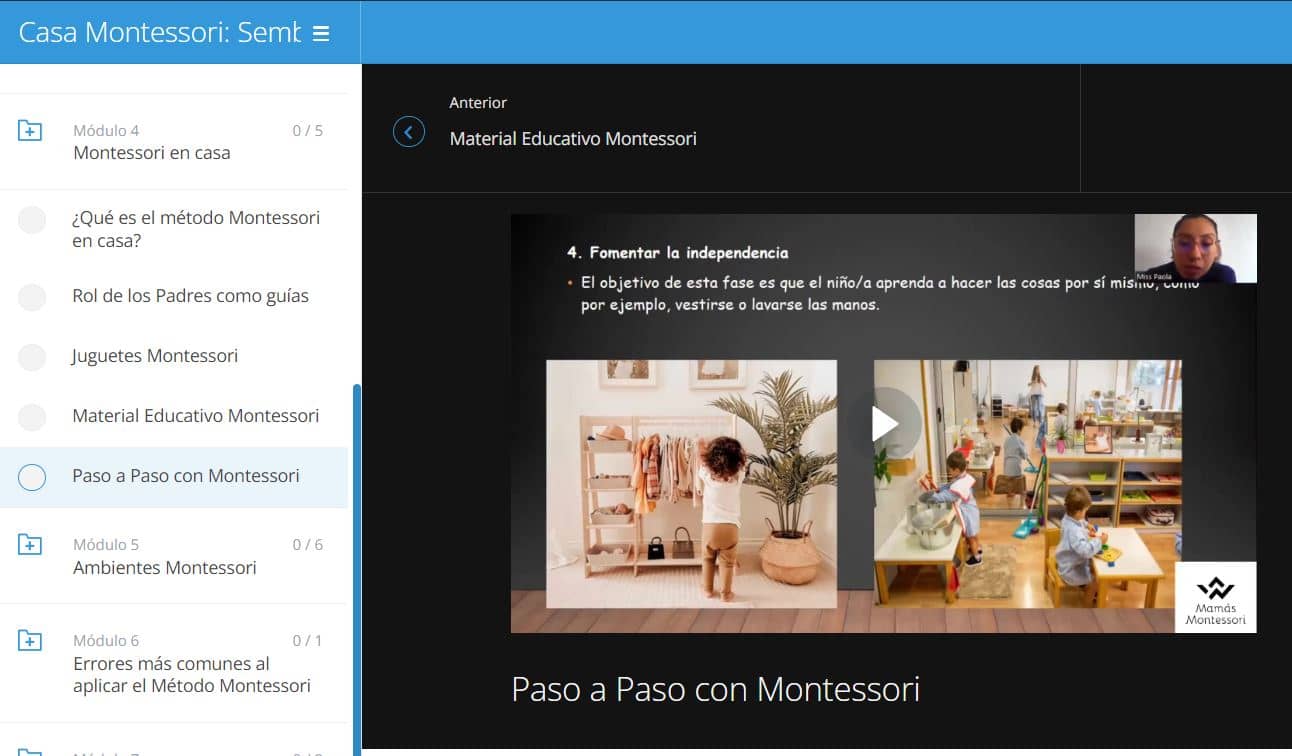Toggle completion circle for Paso a Paso
1292x756 pixels.
(x=32, y=477)
